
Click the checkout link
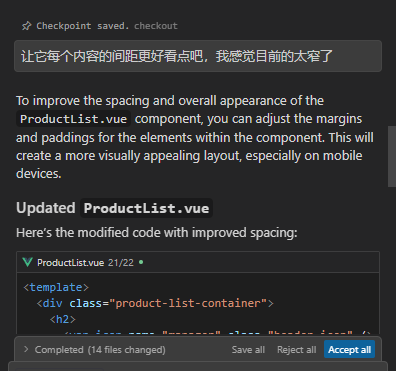coord(156,26)
